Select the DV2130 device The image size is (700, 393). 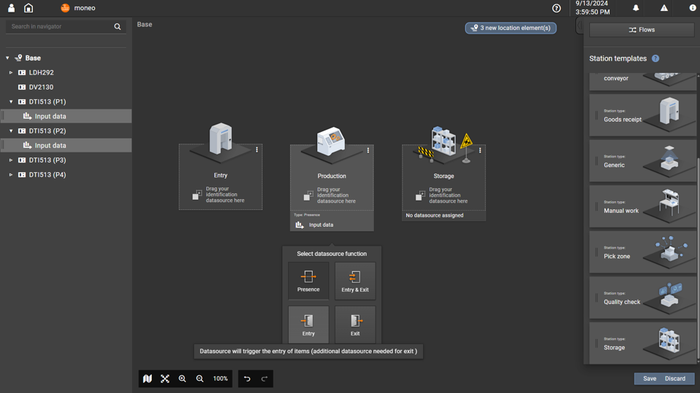(x=41, y=87)
